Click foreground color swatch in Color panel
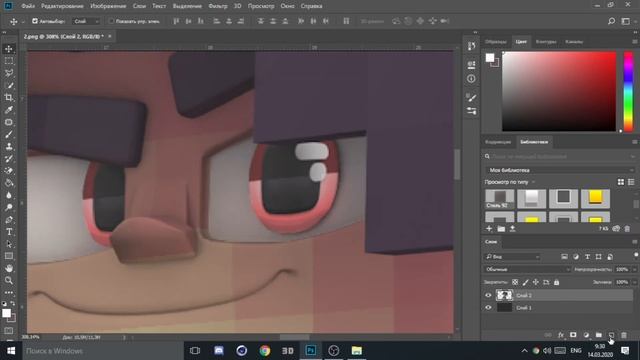The height and width of the screenshot is (360, 640). click(x=490, y=58)
